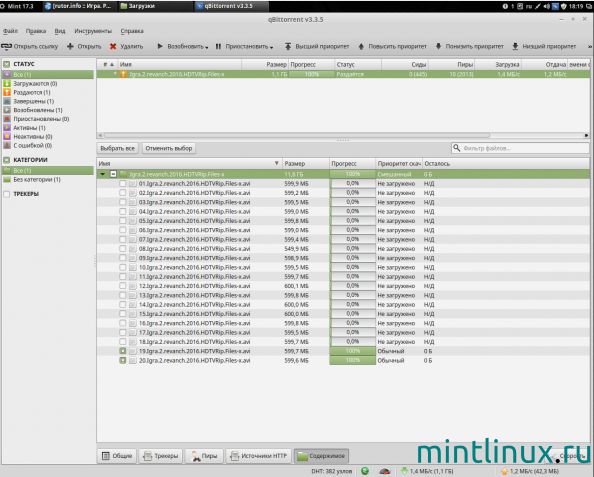The width and height of the screenshot is (594, 477).
Task: Select the Completed (Завершены) status filter icon
Action: click(7, 101)
